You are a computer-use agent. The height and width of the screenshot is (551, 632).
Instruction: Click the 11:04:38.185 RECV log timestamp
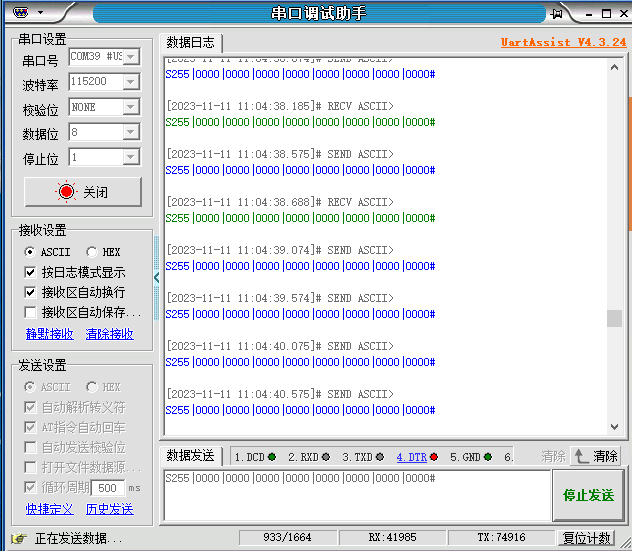point(280,106)
